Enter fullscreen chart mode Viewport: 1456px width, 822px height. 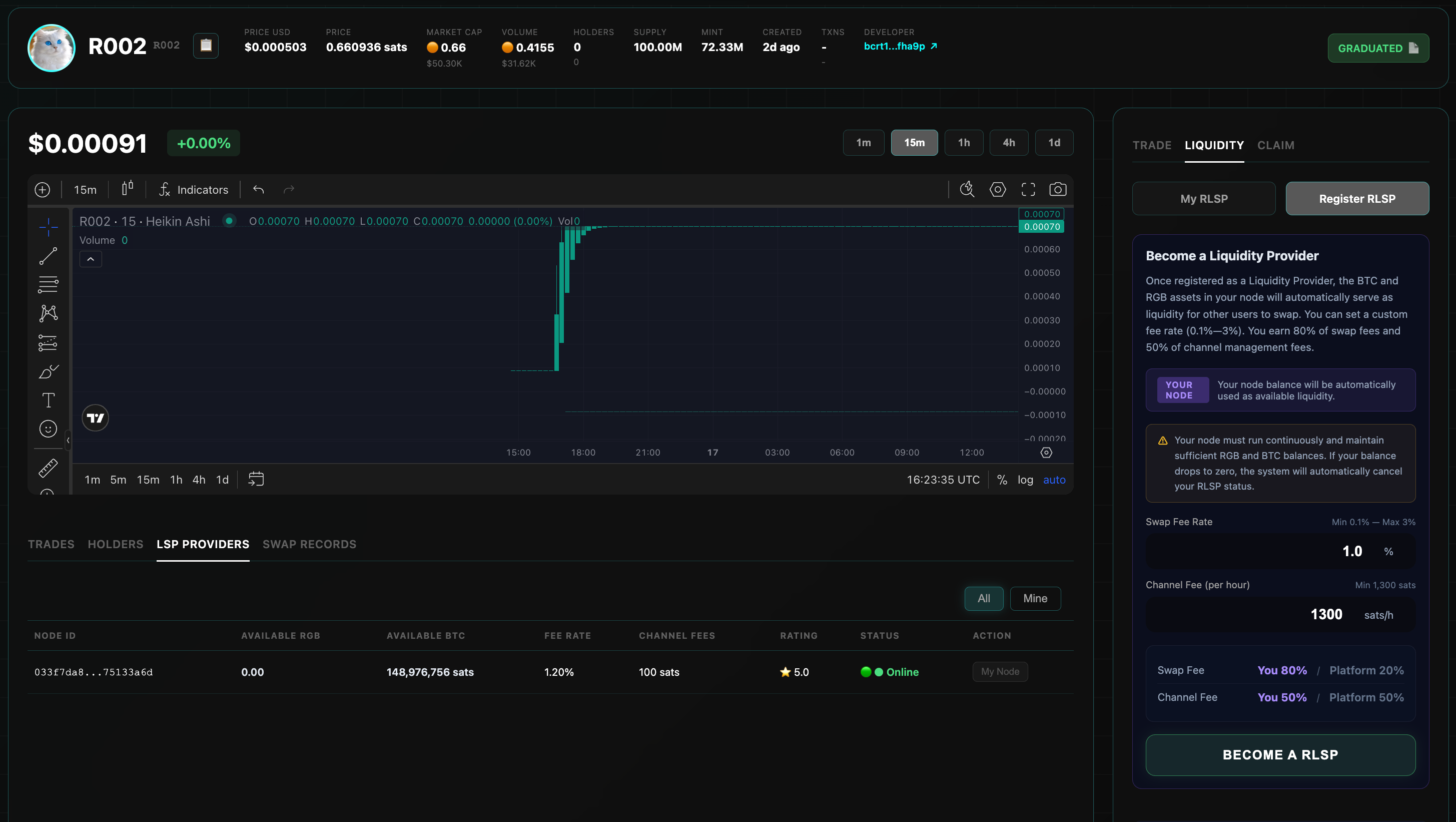click(x=1028, y=189)
